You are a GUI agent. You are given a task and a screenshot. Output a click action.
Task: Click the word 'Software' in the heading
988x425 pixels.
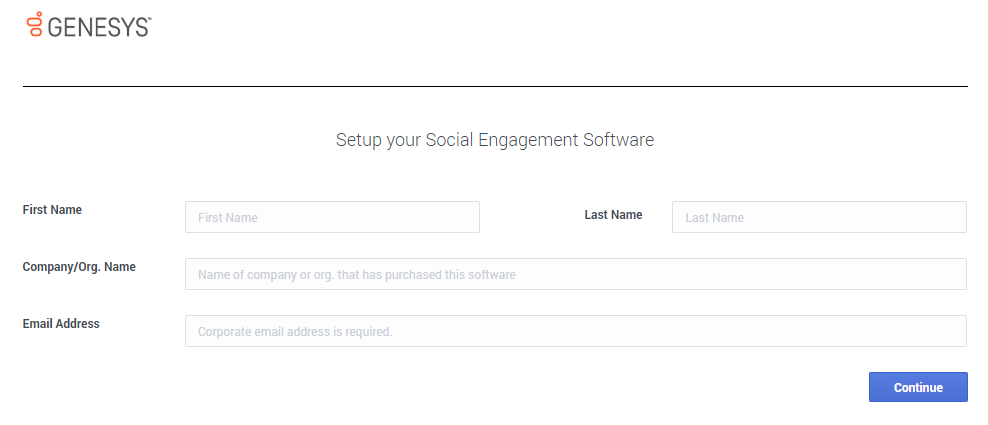[618, 140]
